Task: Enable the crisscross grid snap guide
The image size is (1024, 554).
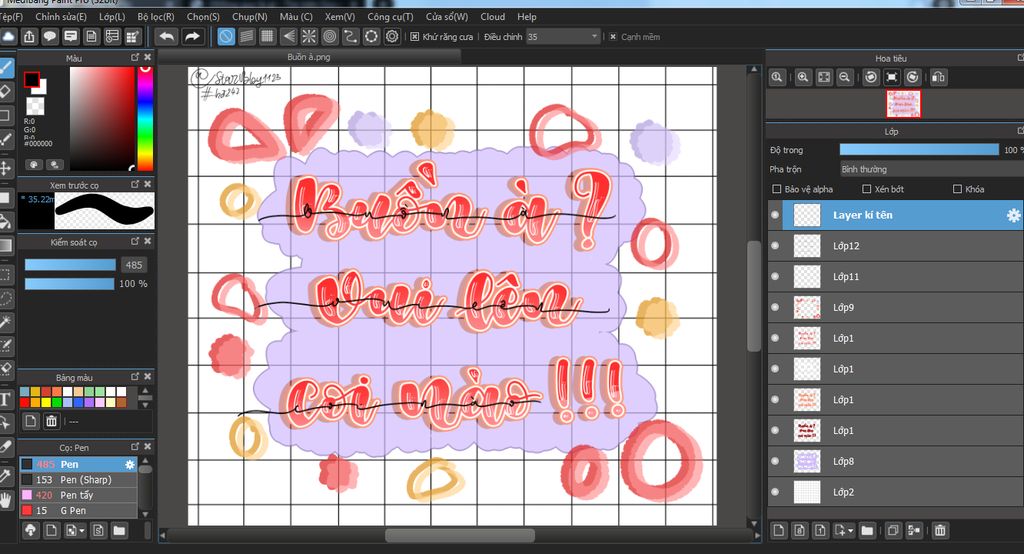Action: pyautogui.click(x=268, y=37)
